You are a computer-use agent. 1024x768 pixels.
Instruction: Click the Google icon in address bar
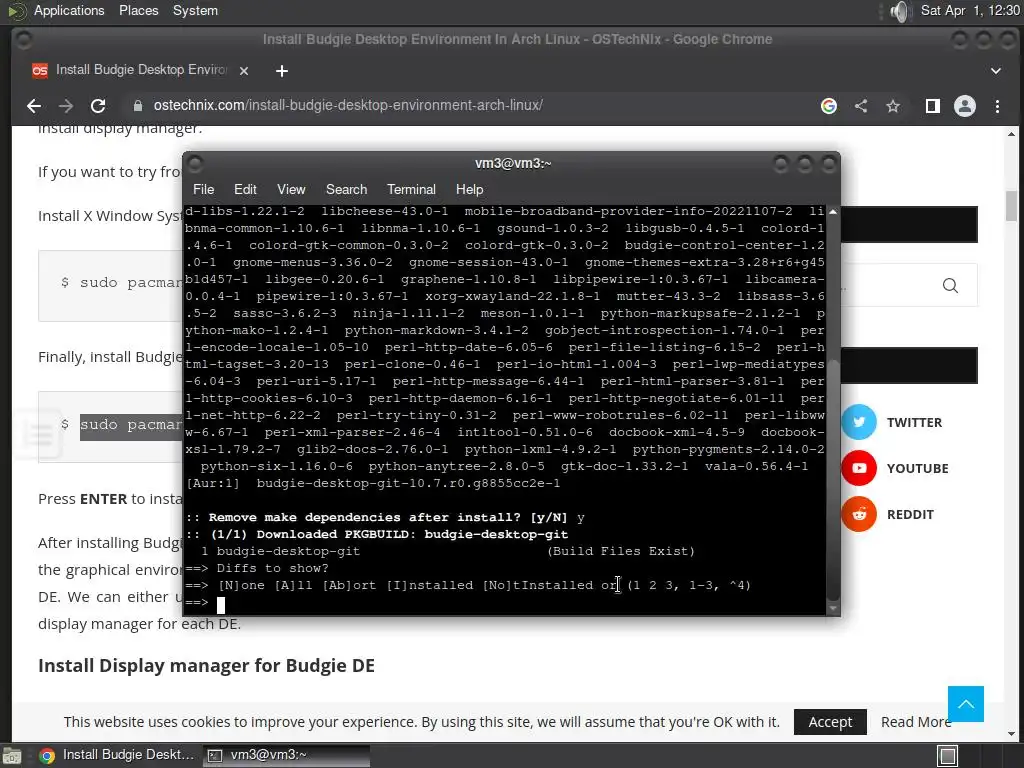[x=829, y=106]
